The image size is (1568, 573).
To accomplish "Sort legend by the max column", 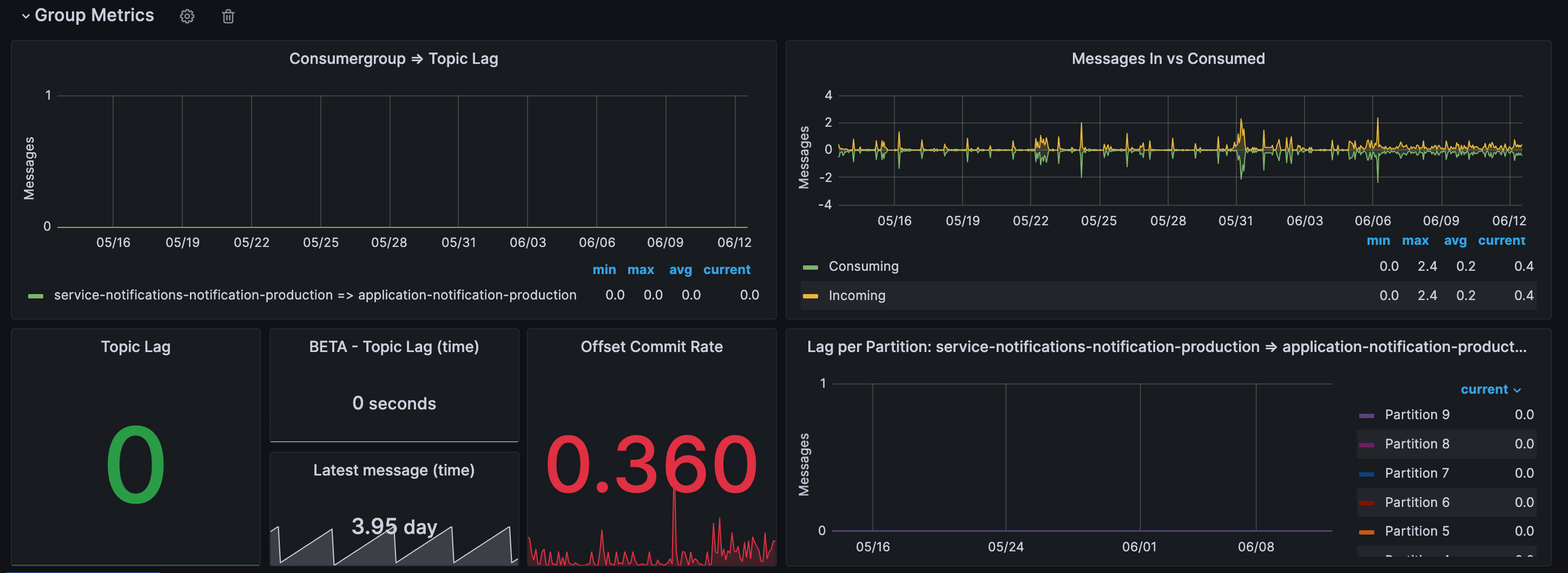I will pyautogui.click(x=641, y=269).
